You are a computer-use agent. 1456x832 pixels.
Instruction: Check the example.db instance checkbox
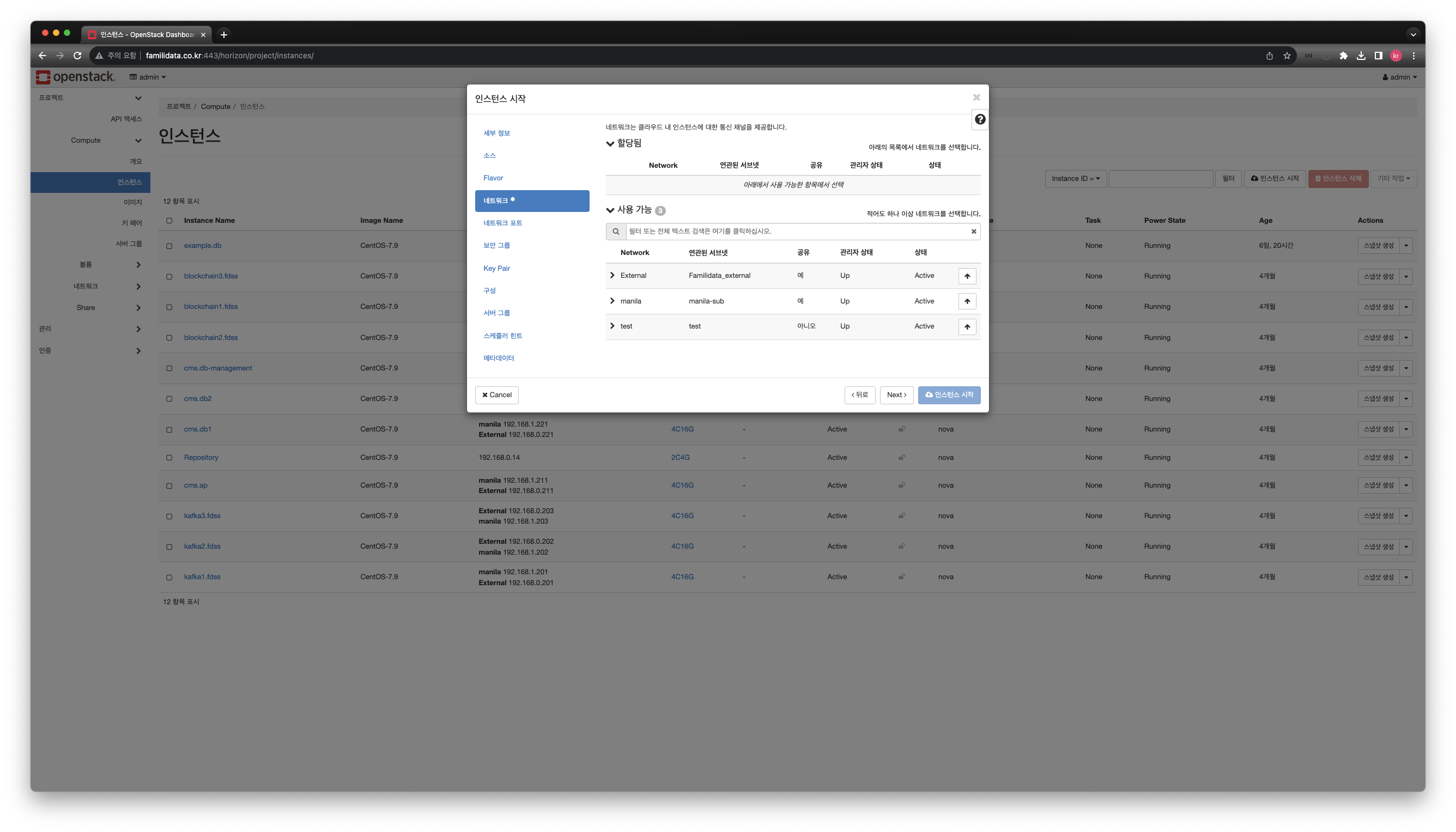pos(169,246)
